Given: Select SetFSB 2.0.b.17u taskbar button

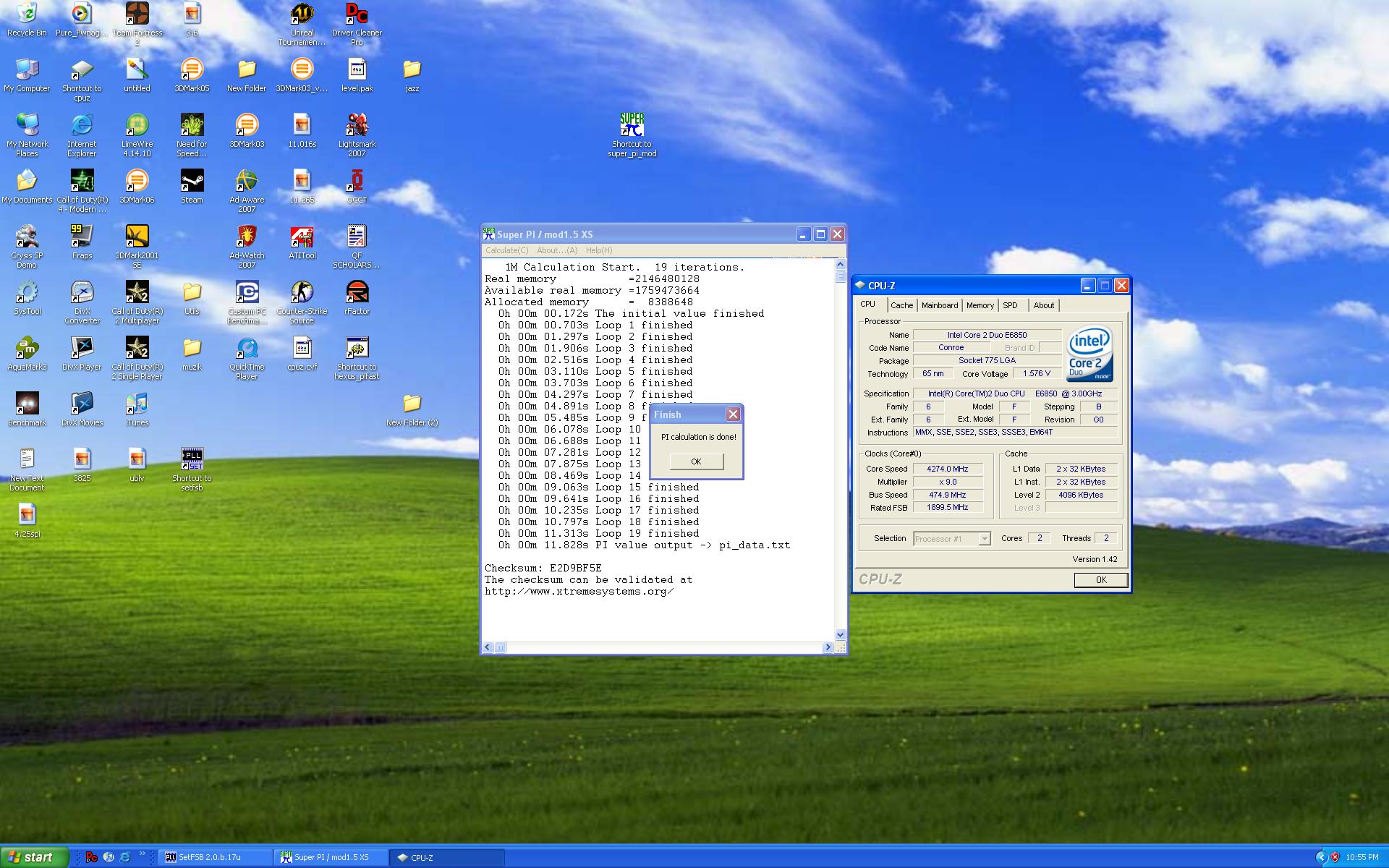Looking at the screenshot, I should click(x=216, y=857).
